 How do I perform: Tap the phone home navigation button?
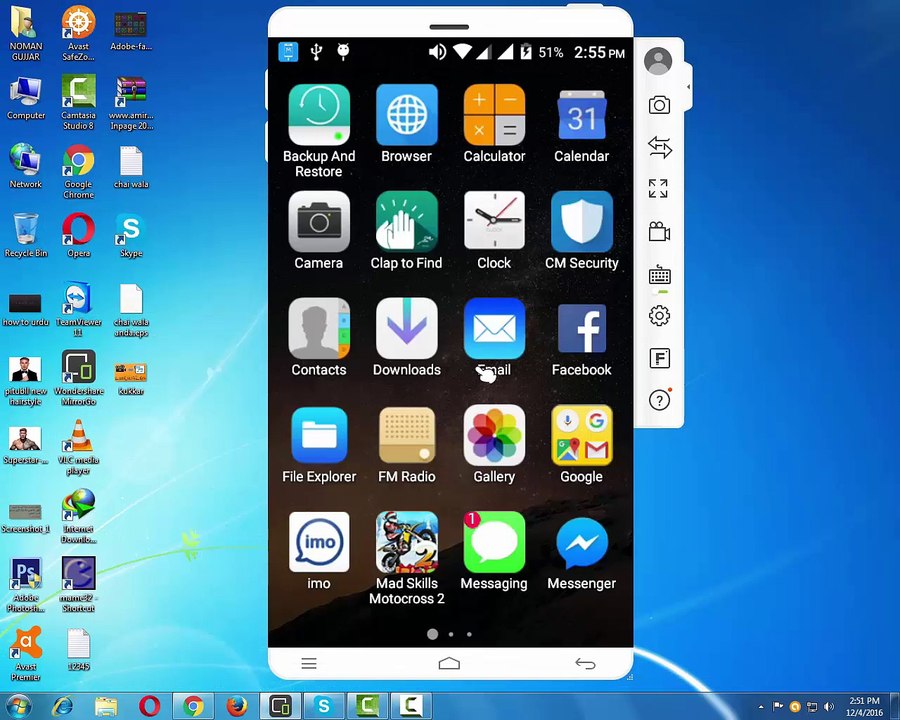pyautogui.click(x=449, y=664)
